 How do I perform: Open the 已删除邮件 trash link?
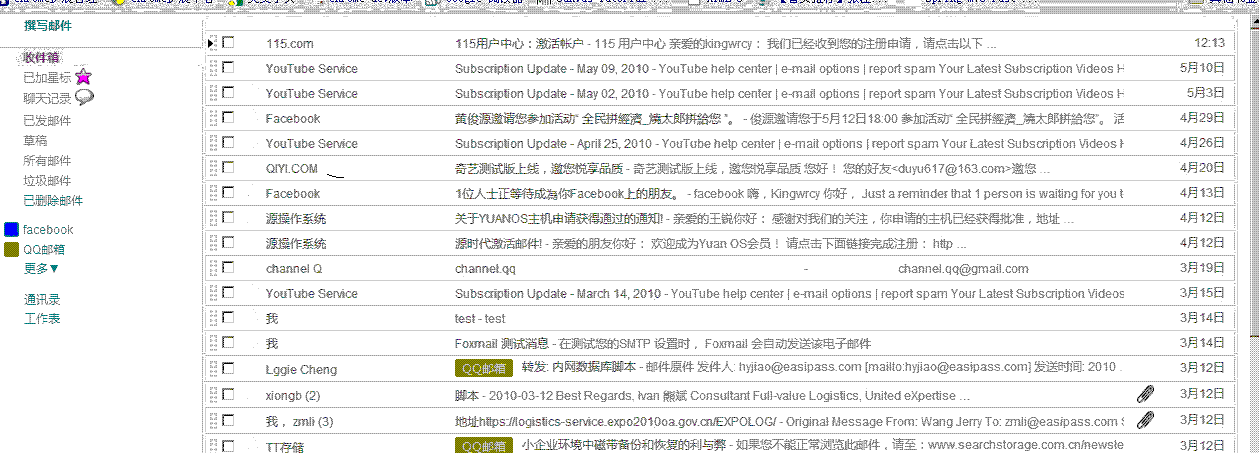point(54,200)
